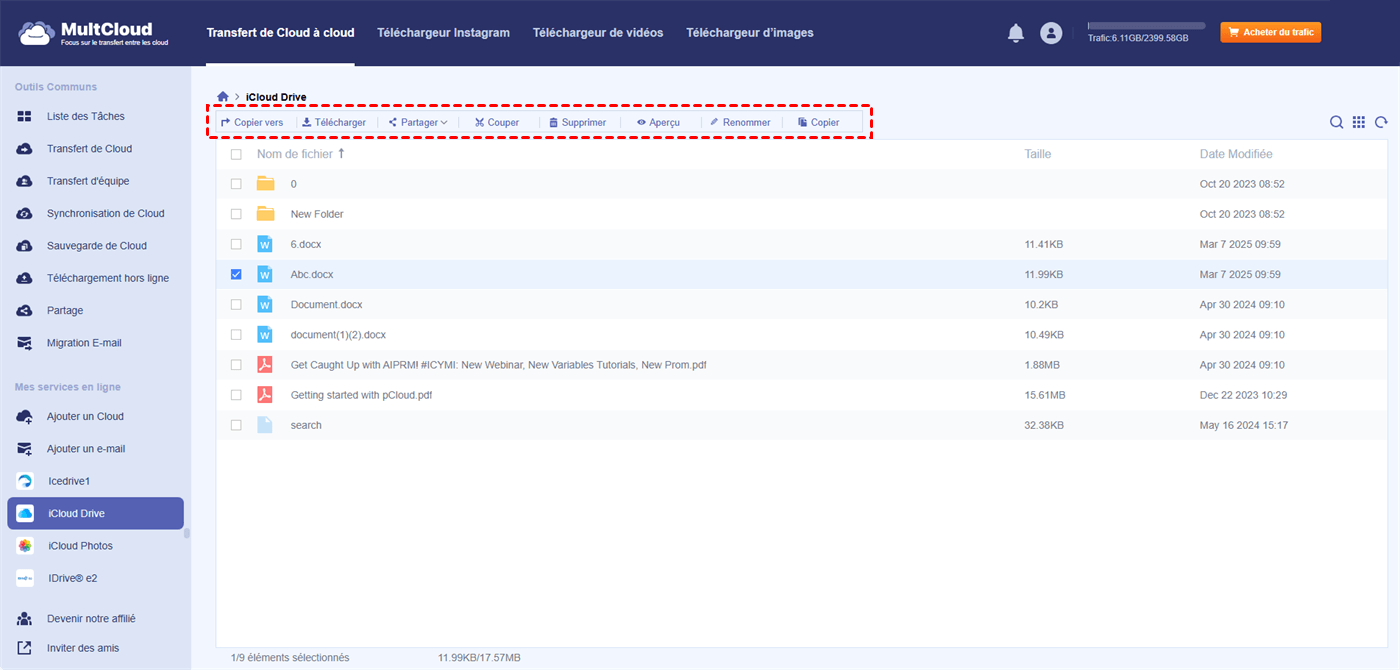Open file Abc.docx
The height and width of the screenshot is (670, 1400).
pyautogui.click(x=312, y=274)
